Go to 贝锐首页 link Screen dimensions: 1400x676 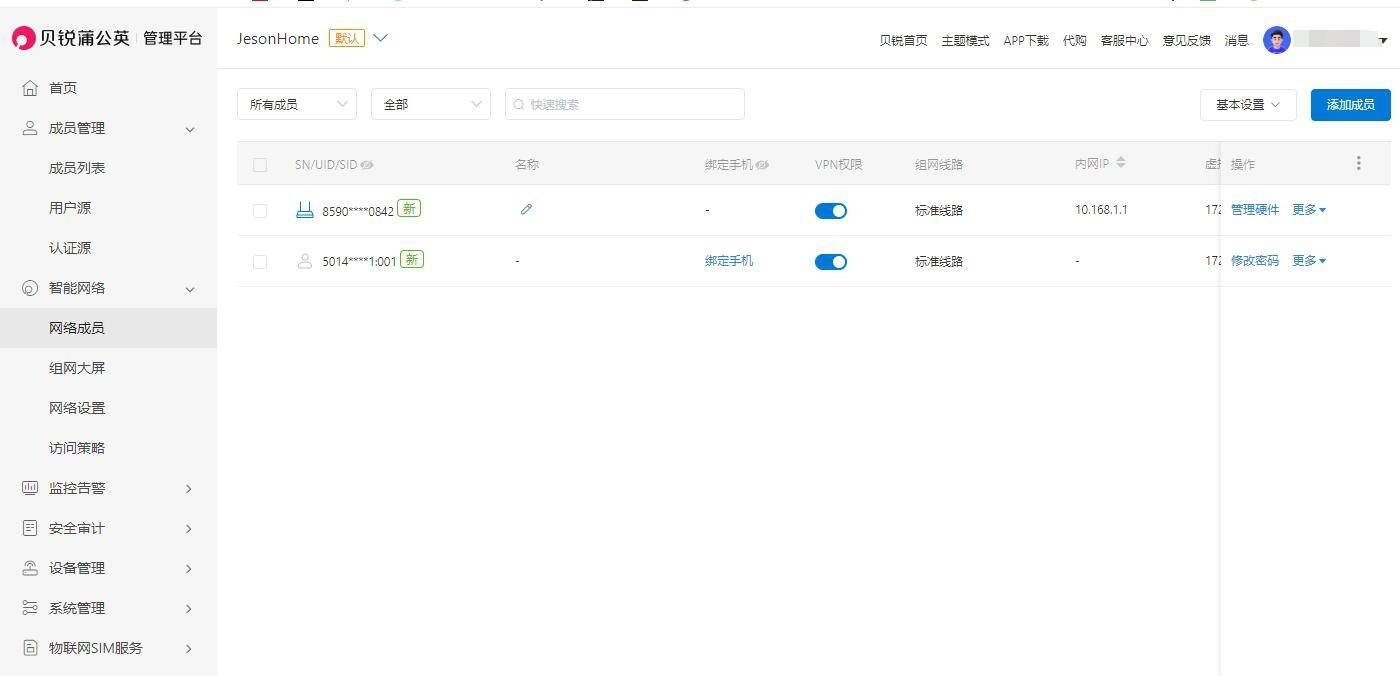point(903,41)
